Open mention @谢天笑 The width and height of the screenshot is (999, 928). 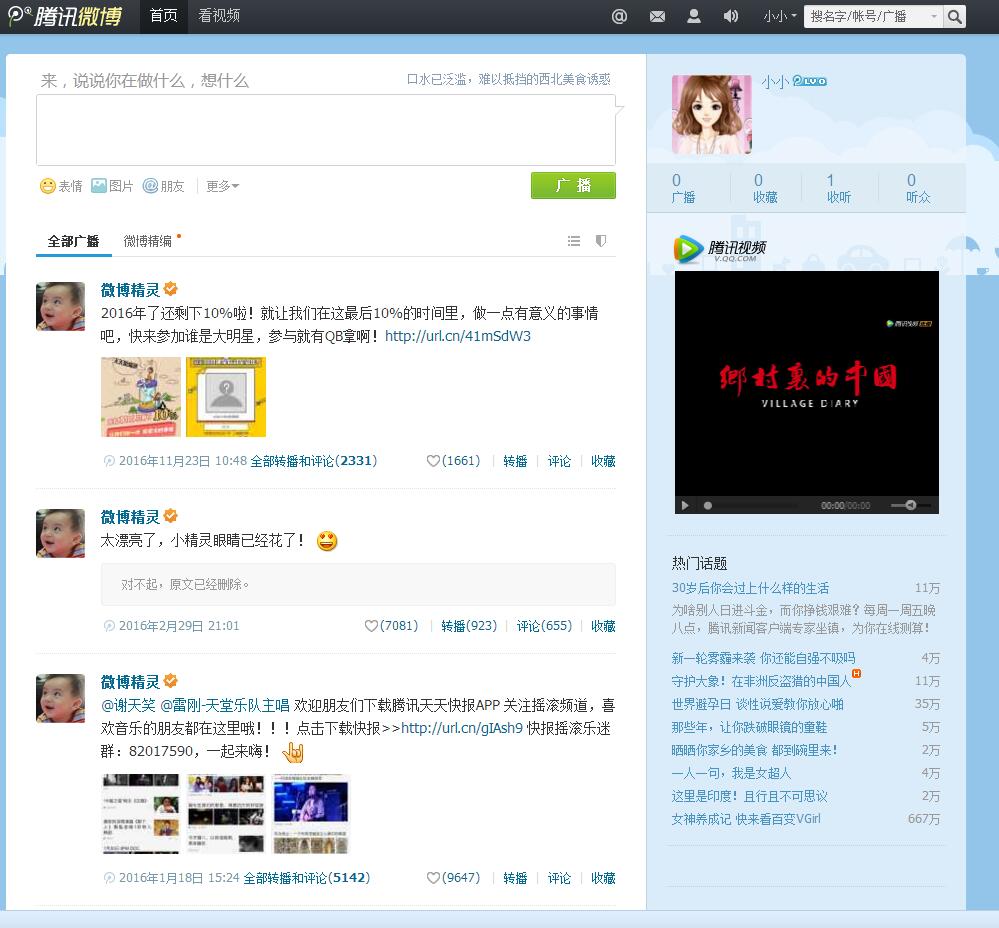pos(128,706)
